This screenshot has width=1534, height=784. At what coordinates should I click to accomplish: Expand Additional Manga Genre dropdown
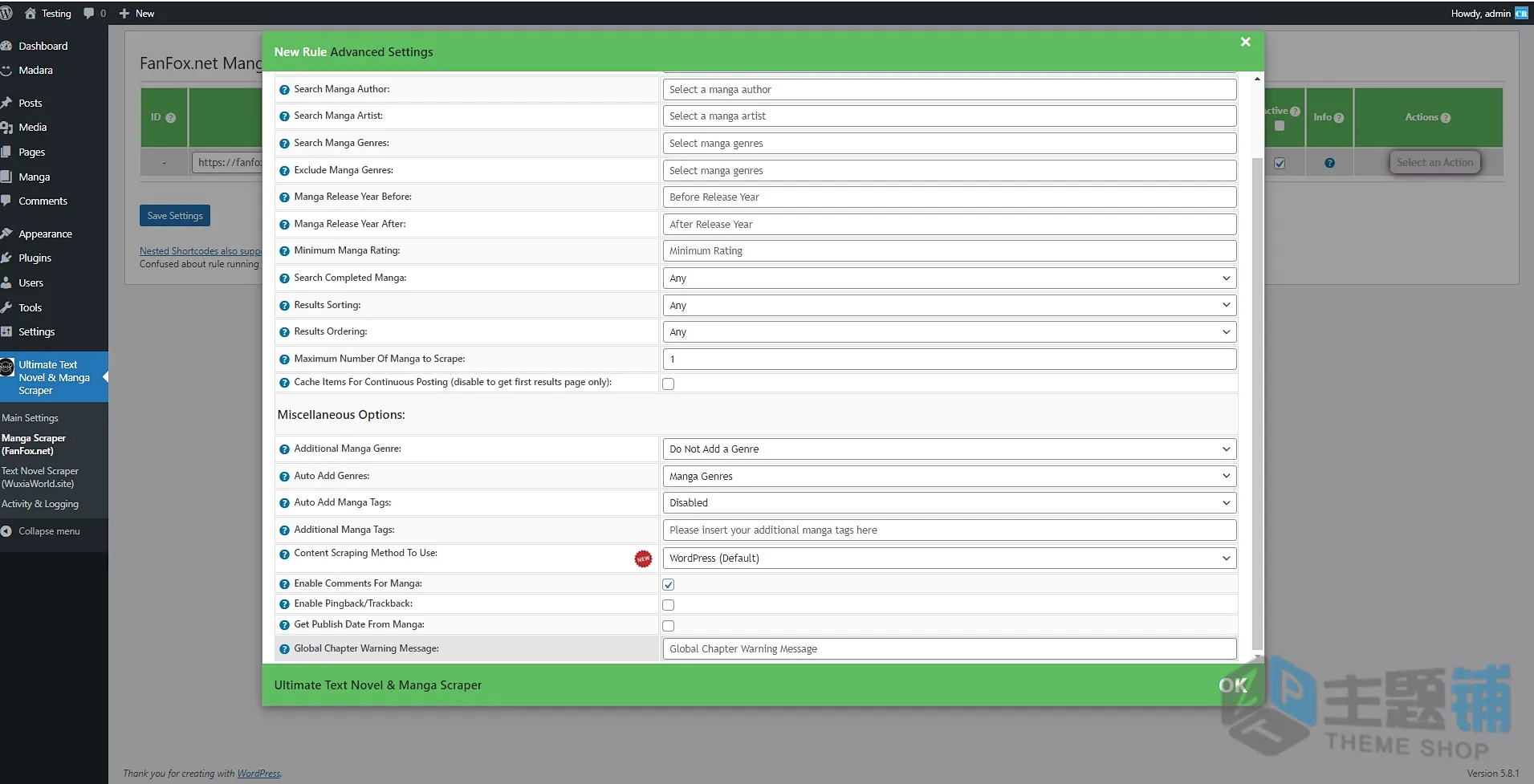(949, 449)
